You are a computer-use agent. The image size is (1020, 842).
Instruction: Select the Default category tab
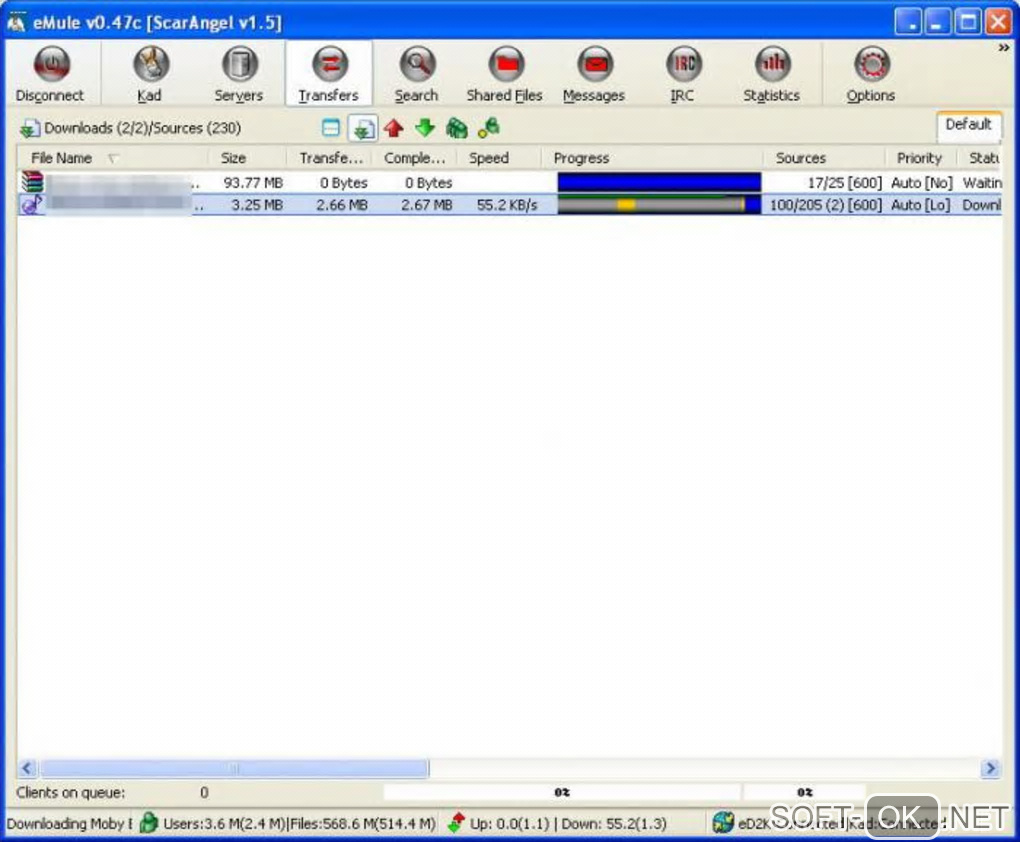969,124
